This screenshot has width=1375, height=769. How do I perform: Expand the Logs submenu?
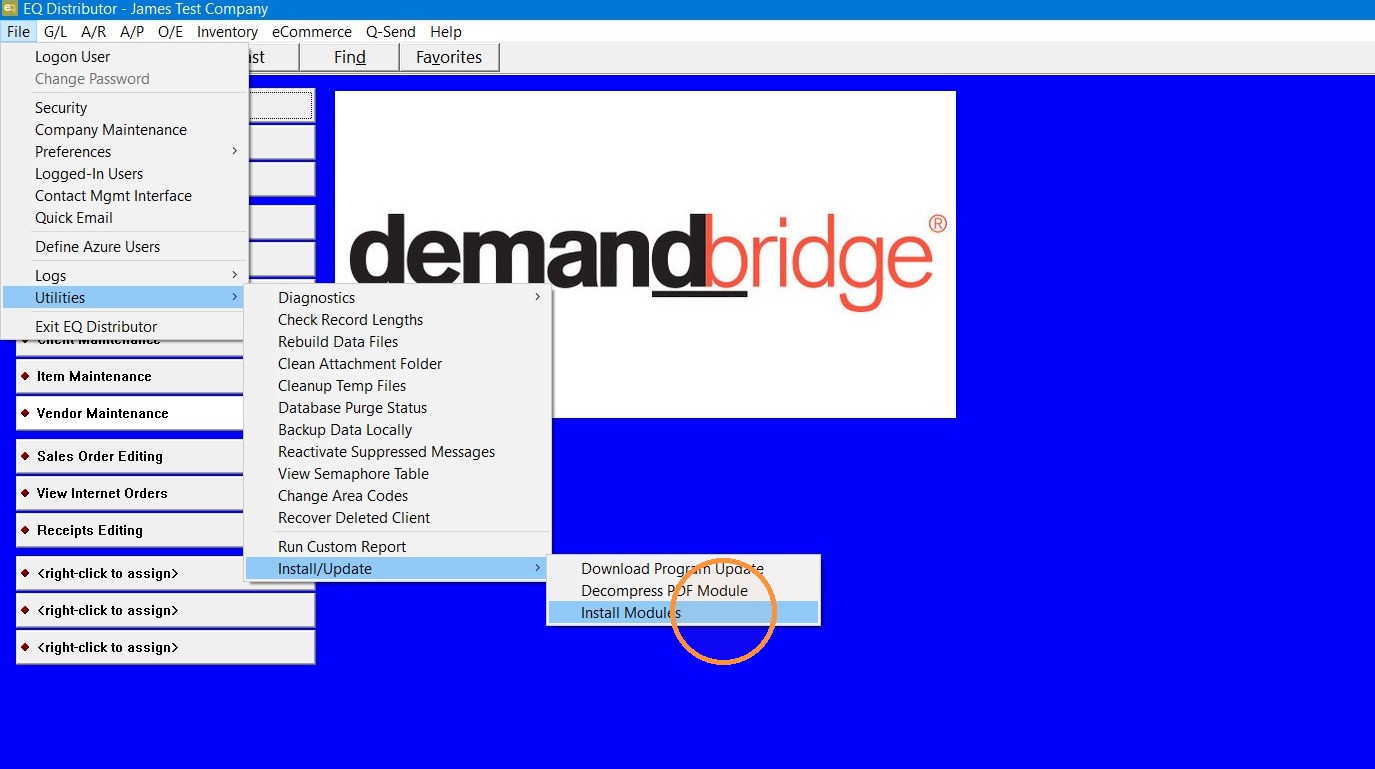(124, 276)
